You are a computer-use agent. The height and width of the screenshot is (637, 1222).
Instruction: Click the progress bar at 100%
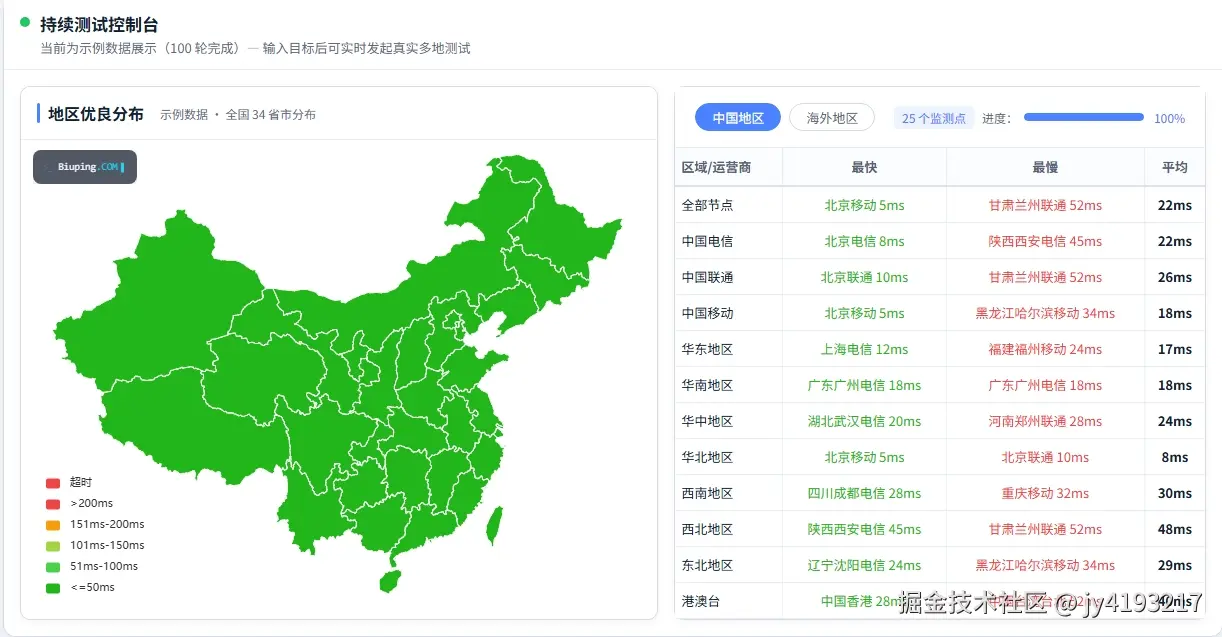point(1083,117)
